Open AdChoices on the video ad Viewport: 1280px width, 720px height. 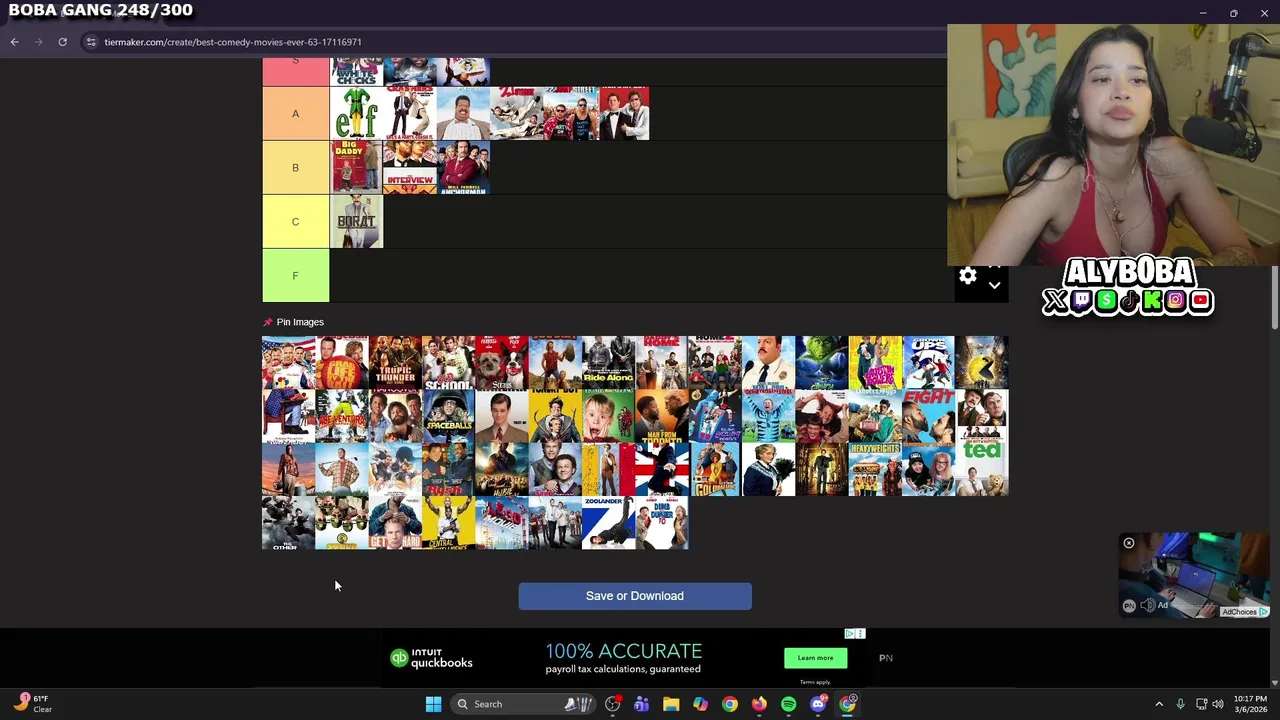tap(1244, 612)
